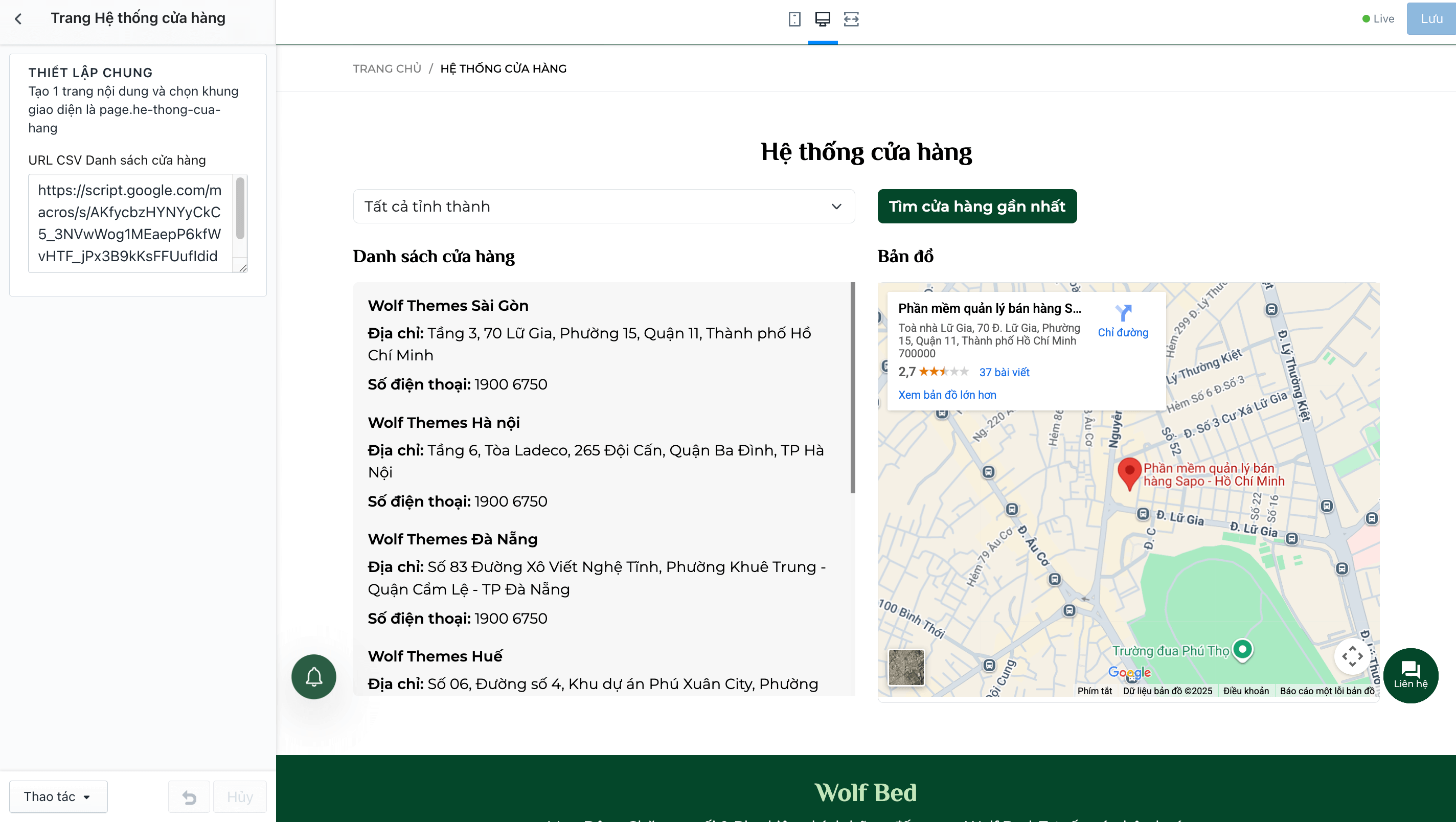The image size is (1456, 822).
Task: Click the Google logo on the map
Action: pyautogui.click(x=1129, y=672)
